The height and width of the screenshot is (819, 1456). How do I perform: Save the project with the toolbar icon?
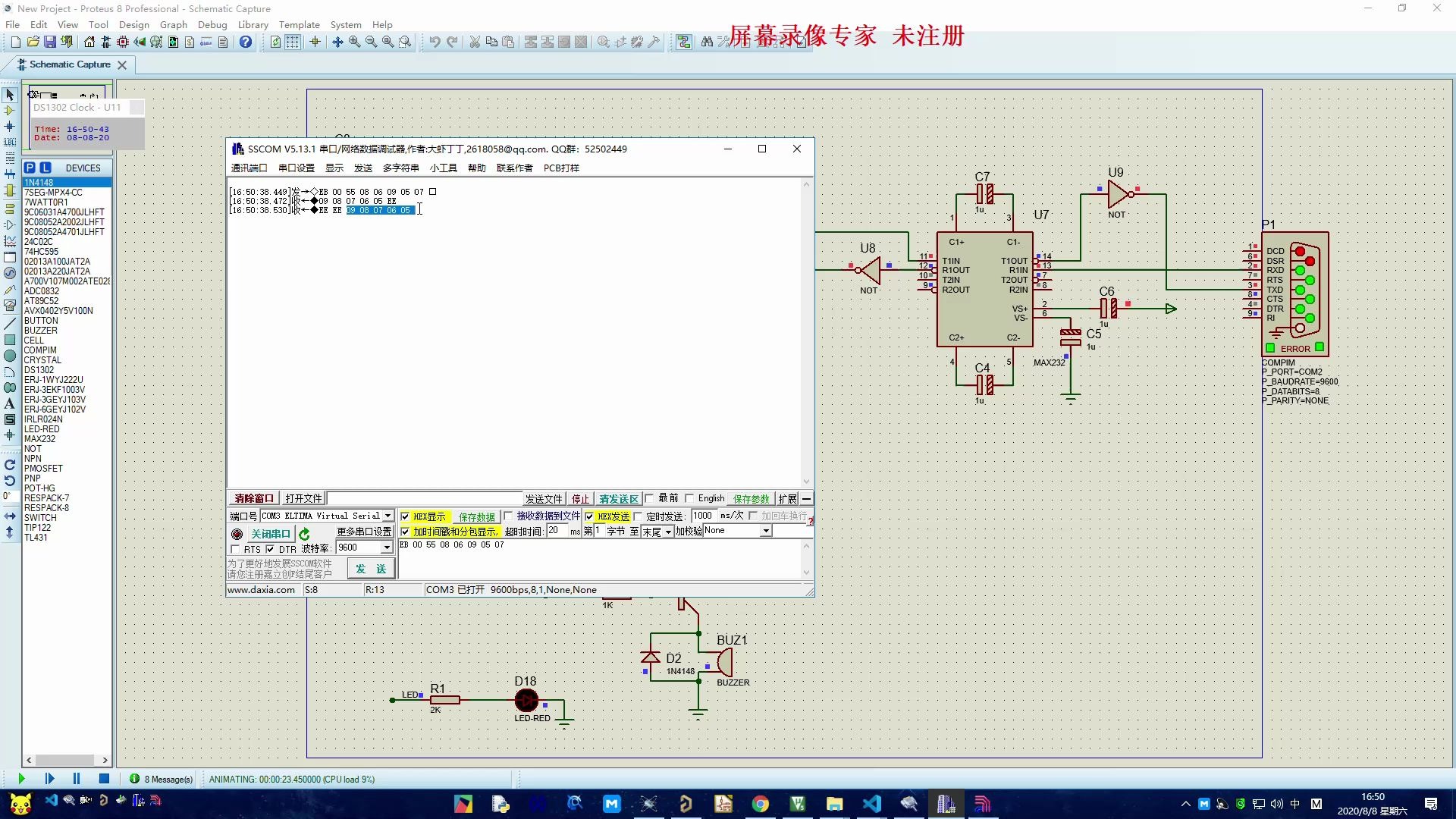[49, 42]
